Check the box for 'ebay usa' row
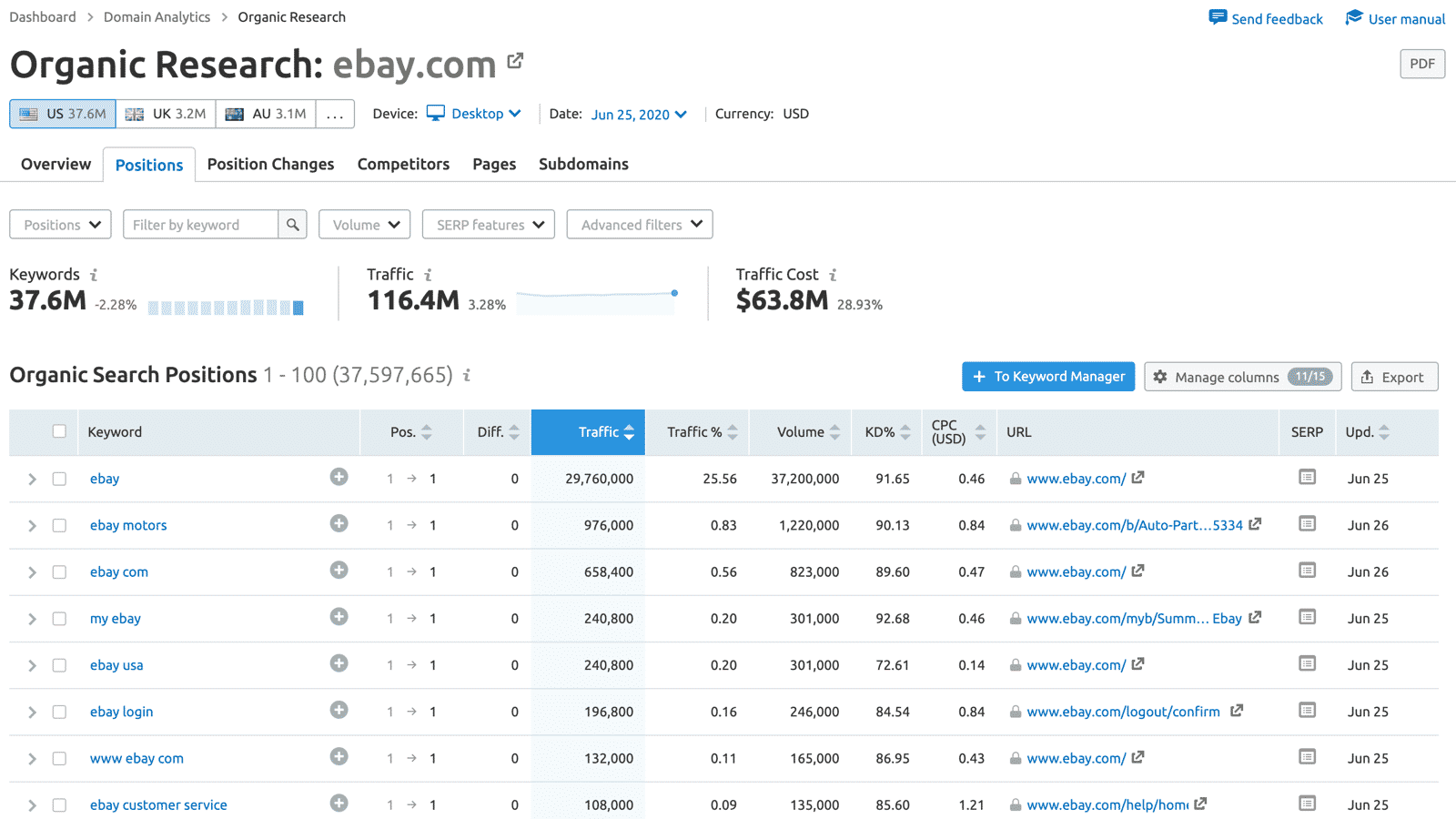The height and width of the screenshot is (819, 1456). pos(59,665)
